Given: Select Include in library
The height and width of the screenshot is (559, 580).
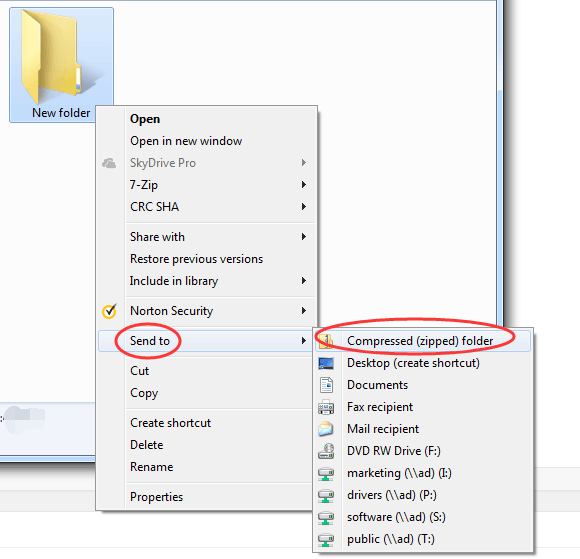Looking at the screenshot, I should coord(206,281).
